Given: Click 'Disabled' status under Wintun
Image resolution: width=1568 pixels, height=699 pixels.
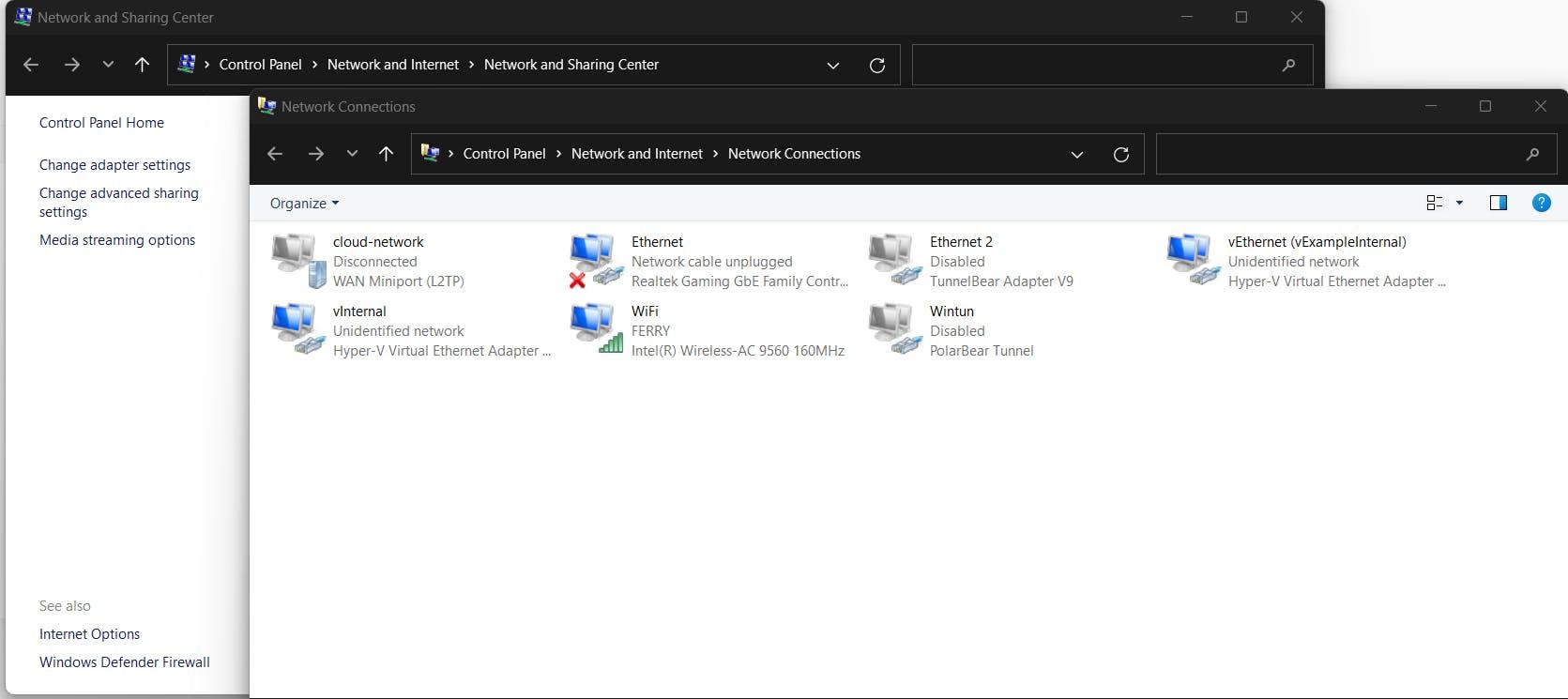Looking at the screenshot, I should click(957, 331).
